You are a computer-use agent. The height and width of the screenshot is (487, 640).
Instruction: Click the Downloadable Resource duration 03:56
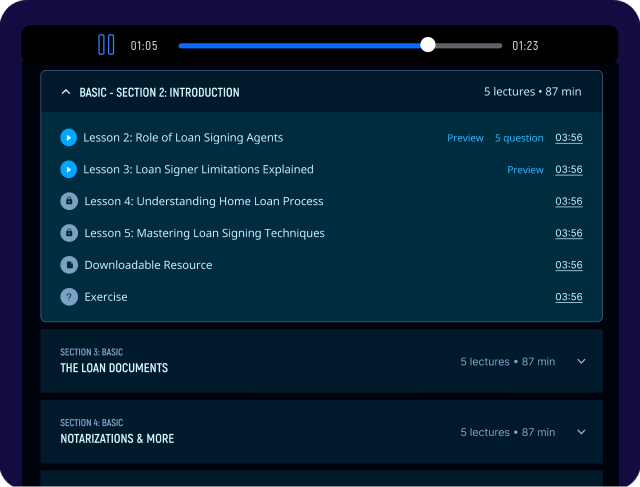tap(568, 266)
